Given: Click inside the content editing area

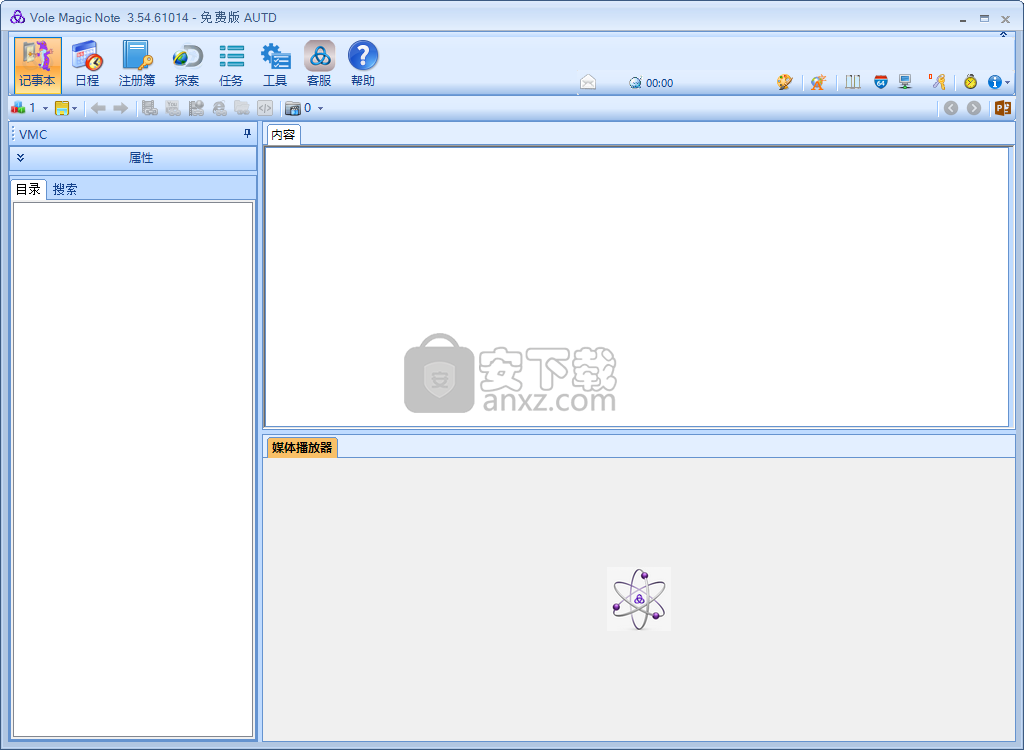Looking at the screenshot, I should coord(637,287).
